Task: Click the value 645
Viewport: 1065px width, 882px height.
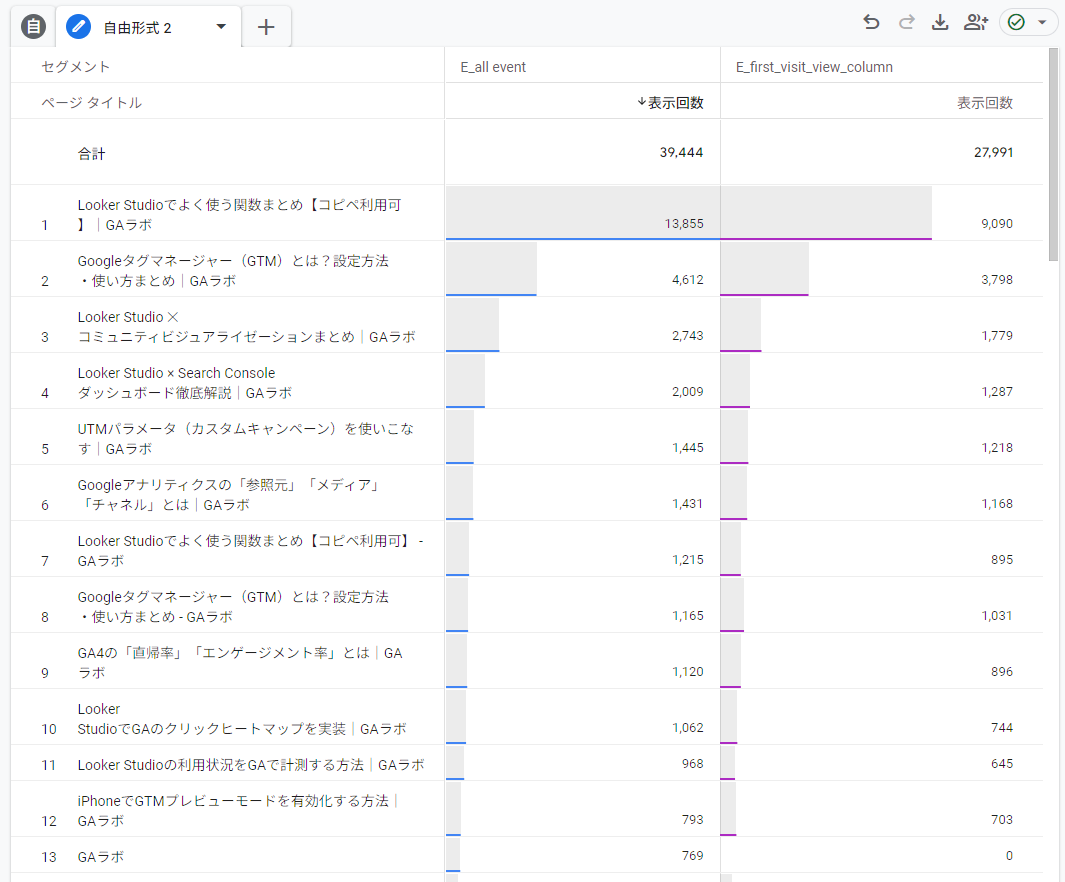Action: 1001,764
